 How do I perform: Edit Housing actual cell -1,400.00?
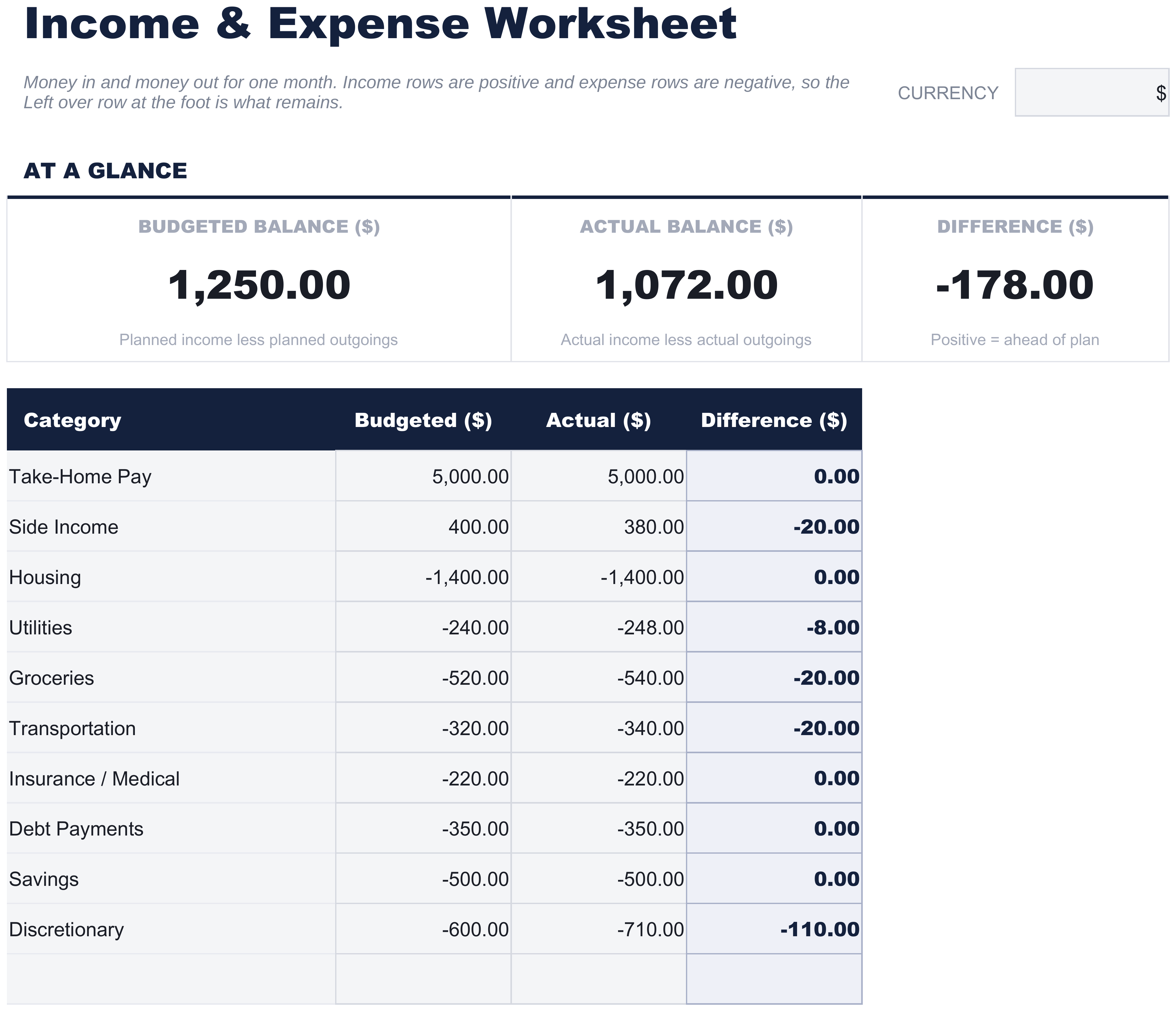[x=599, y=577]
